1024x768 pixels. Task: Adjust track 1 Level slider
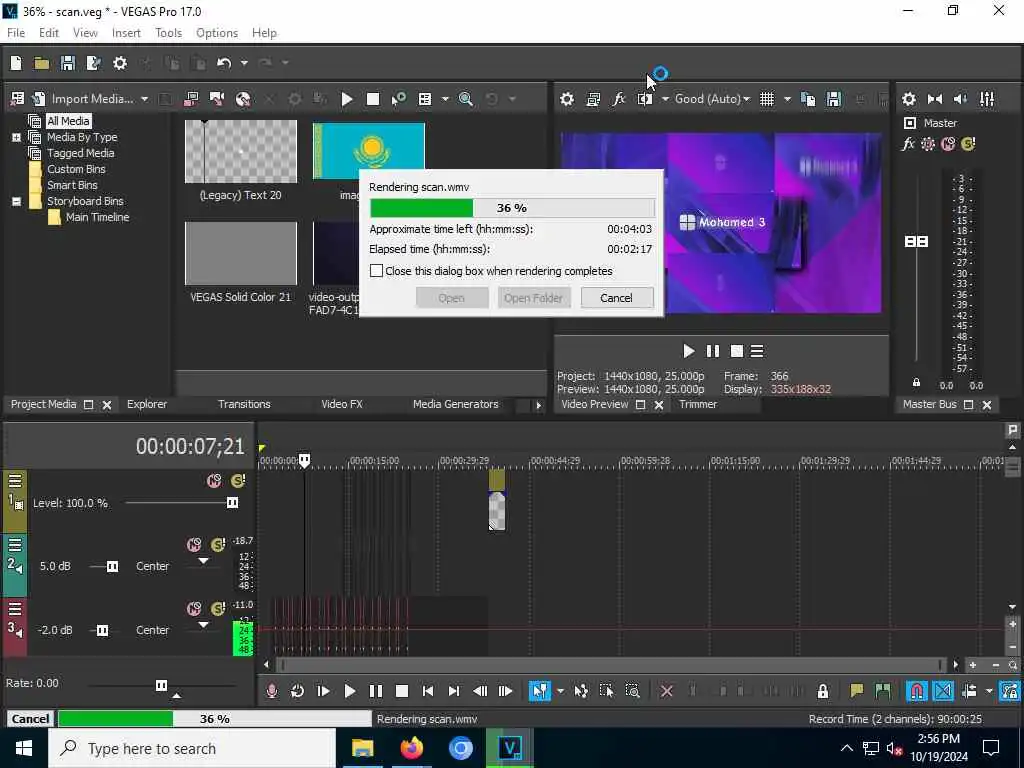tap(232, 503)
